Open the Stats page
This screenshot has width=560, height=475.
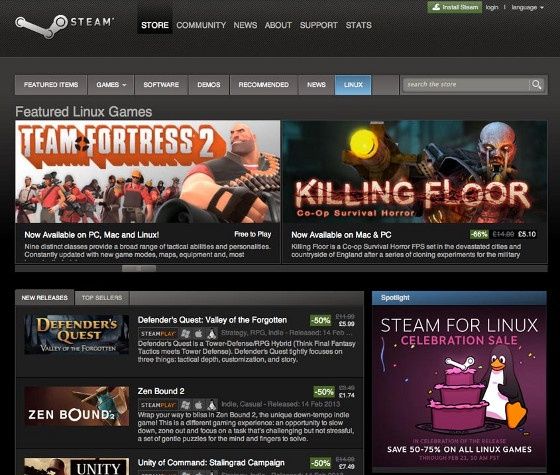tap(359, 25)
